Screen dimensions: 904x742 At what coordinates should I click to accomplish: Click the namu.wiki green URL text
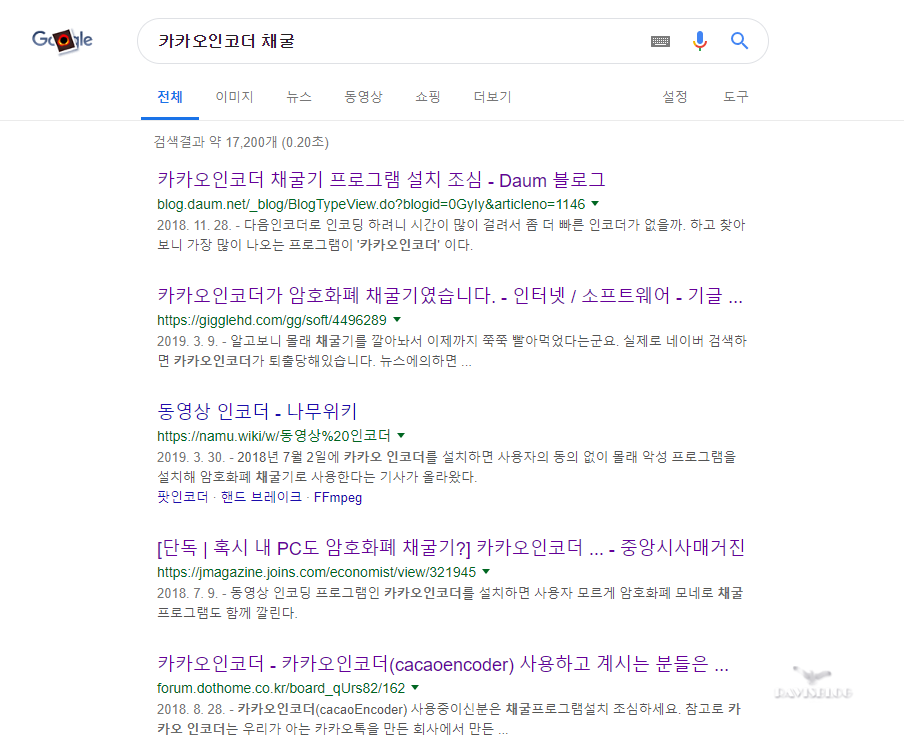(x=274, y=436)
